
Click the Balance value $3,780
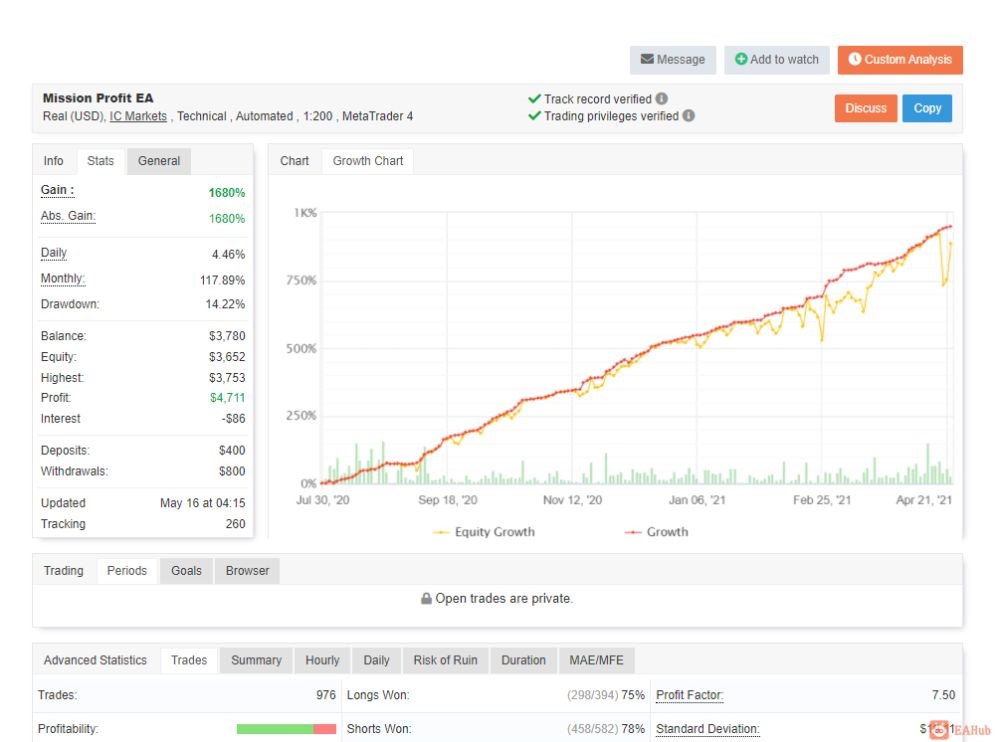click(x=227, y=336)
